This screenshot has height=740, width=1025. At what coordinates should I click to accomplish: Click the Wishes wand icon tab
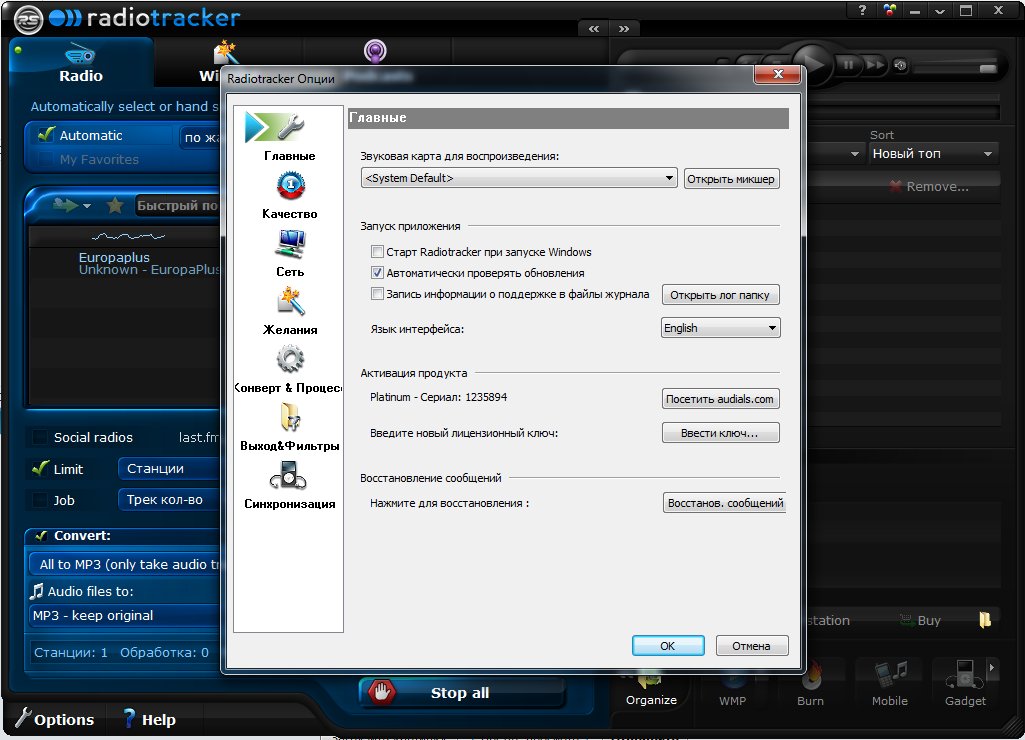(225, 52)
